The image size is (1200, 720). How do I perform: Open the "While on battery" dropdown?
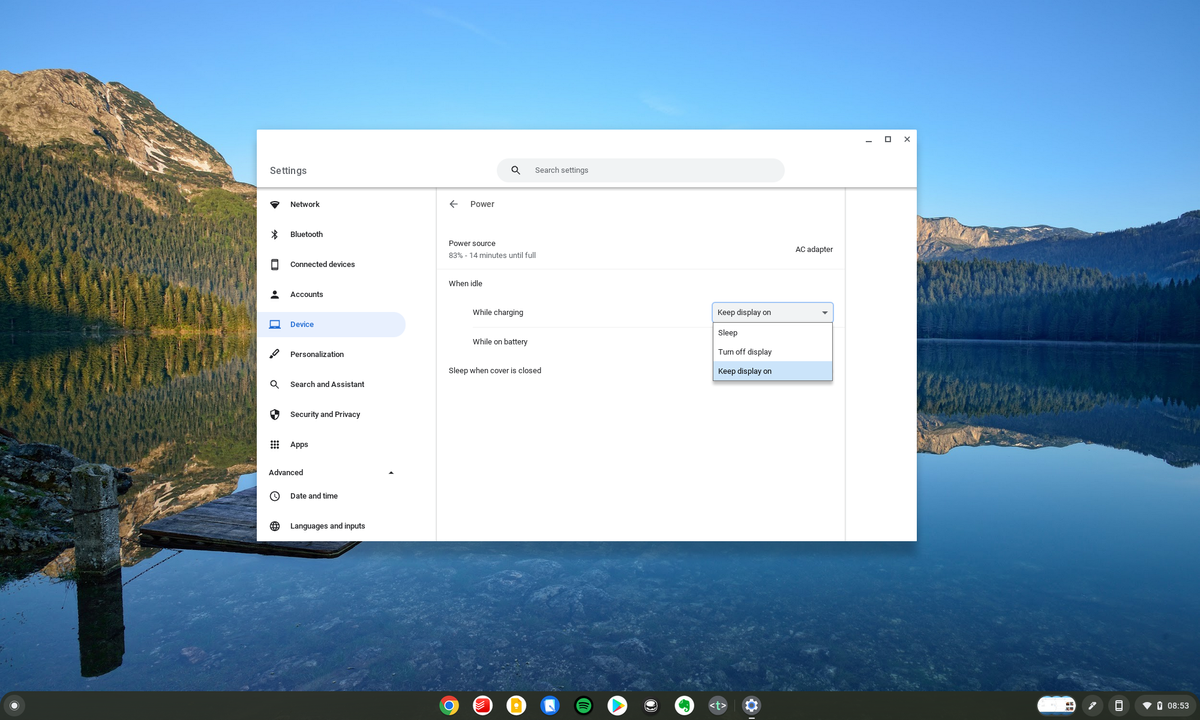tap(771, 341)
